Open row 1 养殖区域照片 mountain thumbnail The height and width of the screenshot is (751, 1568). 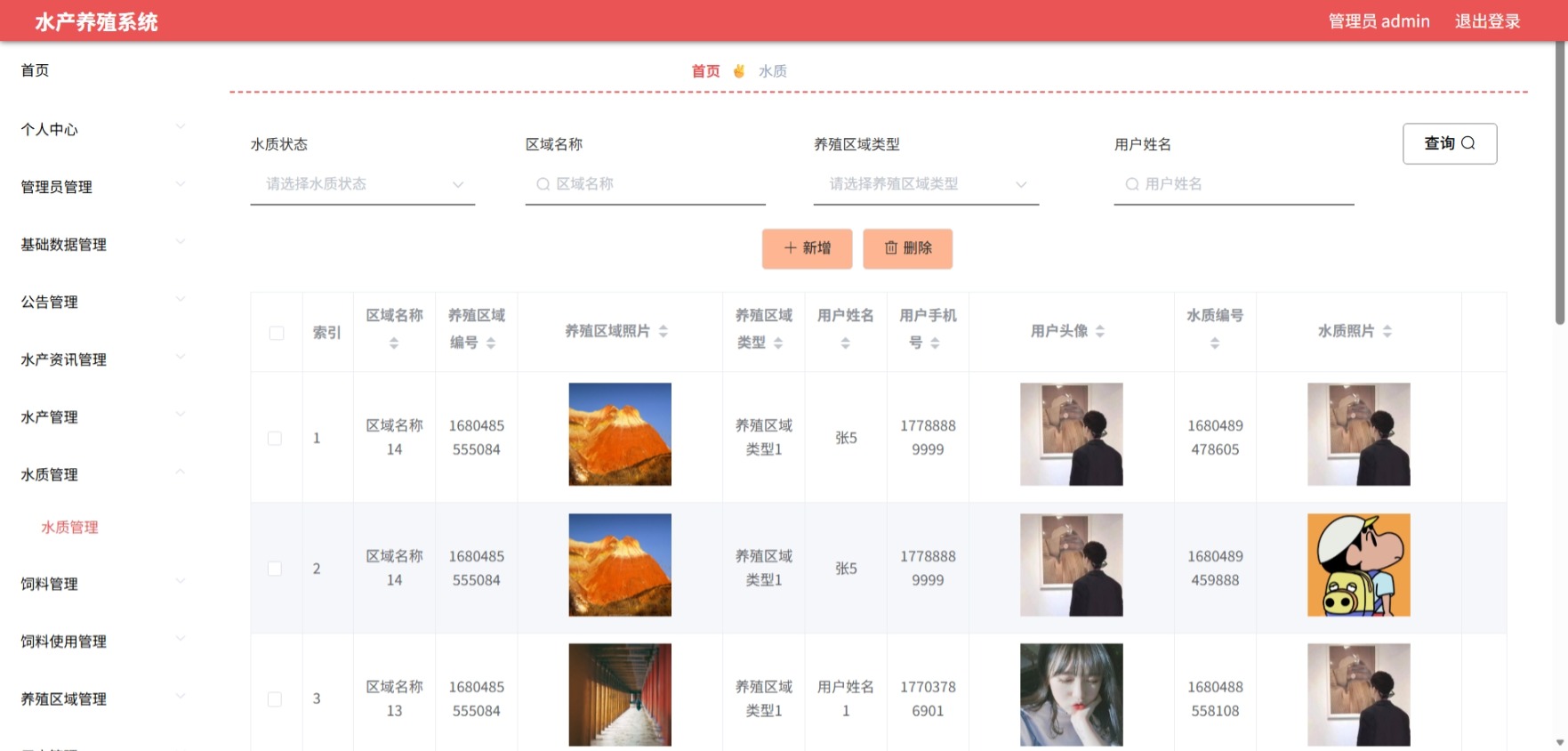point(620,434)
